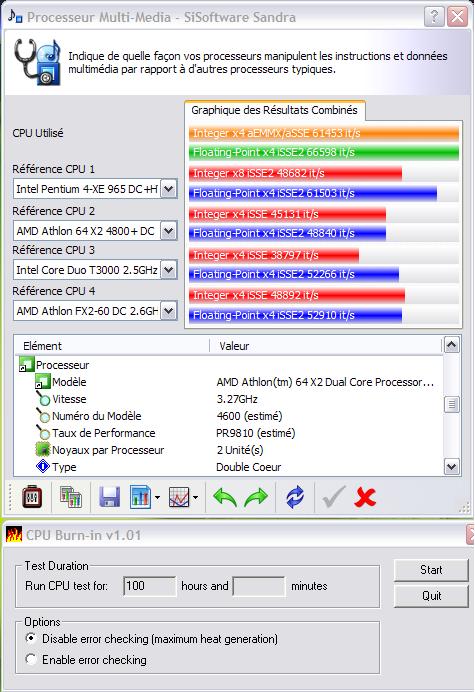
Task: Click the hours input field showing 100
Action: tap(150, 586)
